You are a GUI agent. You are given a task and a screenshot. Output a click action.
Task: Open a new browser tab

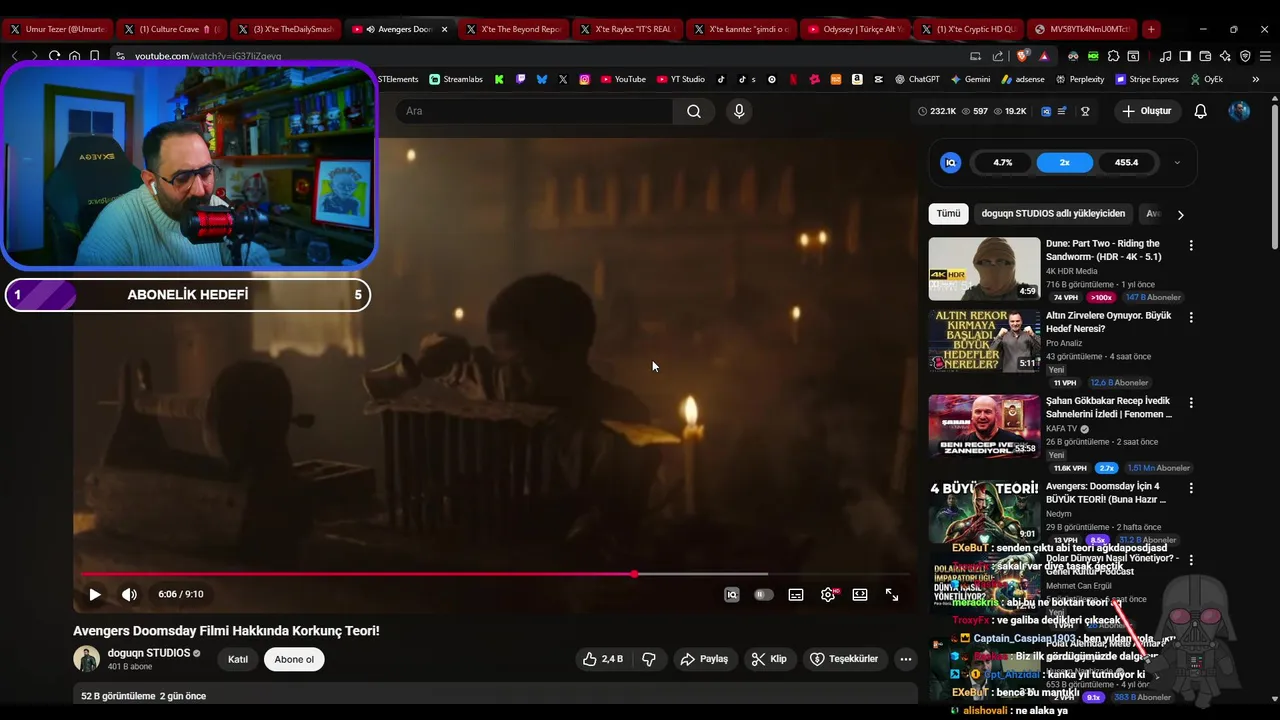(1151, 29)
